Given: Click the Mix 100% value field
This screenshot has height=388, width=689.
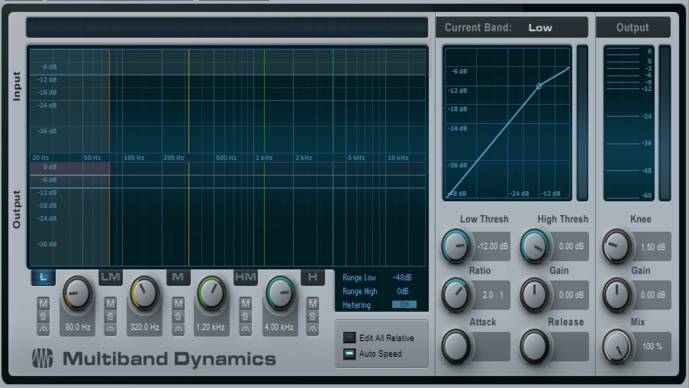Looking at the screenshot, I should coord(653,347).
